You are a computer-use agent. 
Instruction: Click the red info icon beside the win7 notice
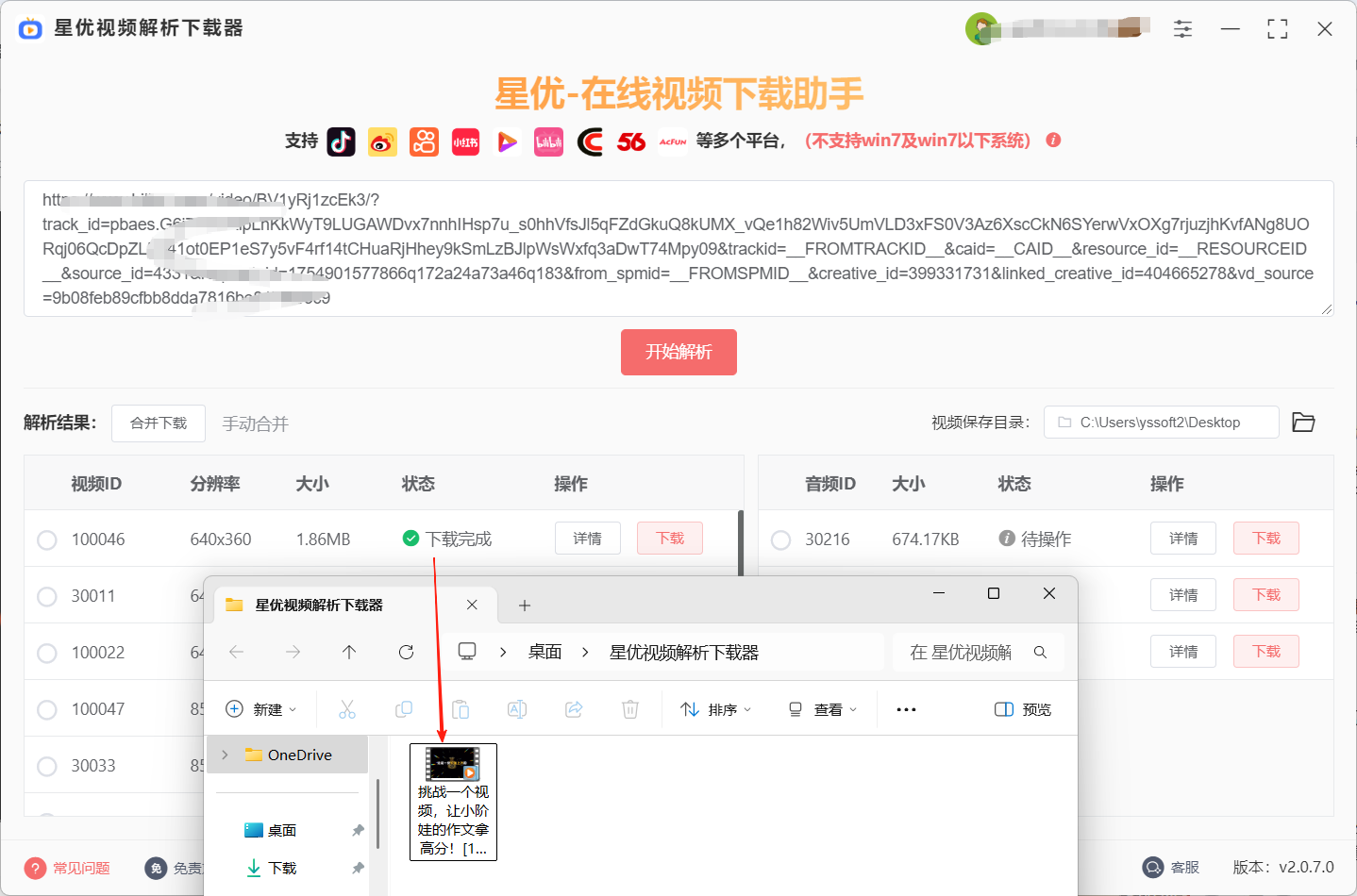click(x=1053, y=140)
